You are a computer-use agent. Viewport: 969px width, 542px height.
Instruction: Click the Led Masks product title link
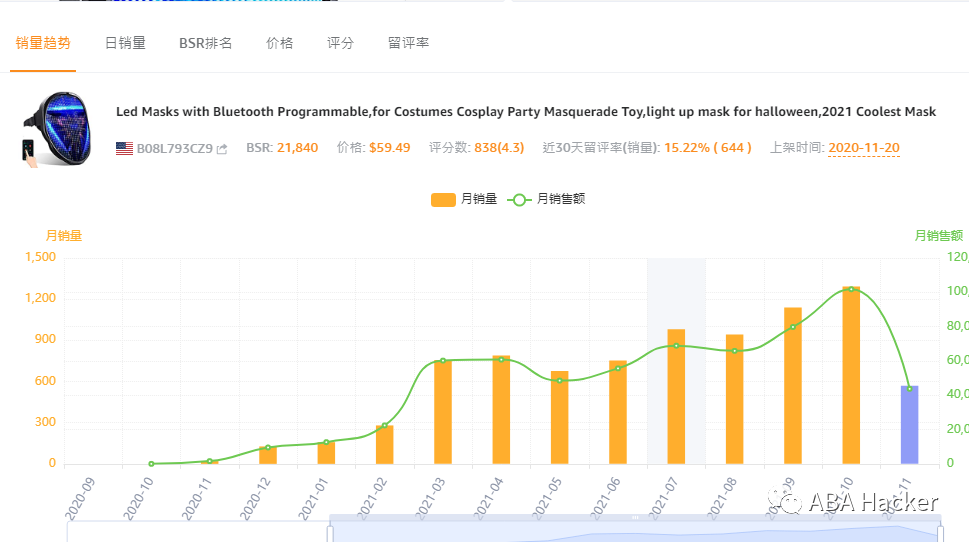pyautogui.click(x=526, y=111)
